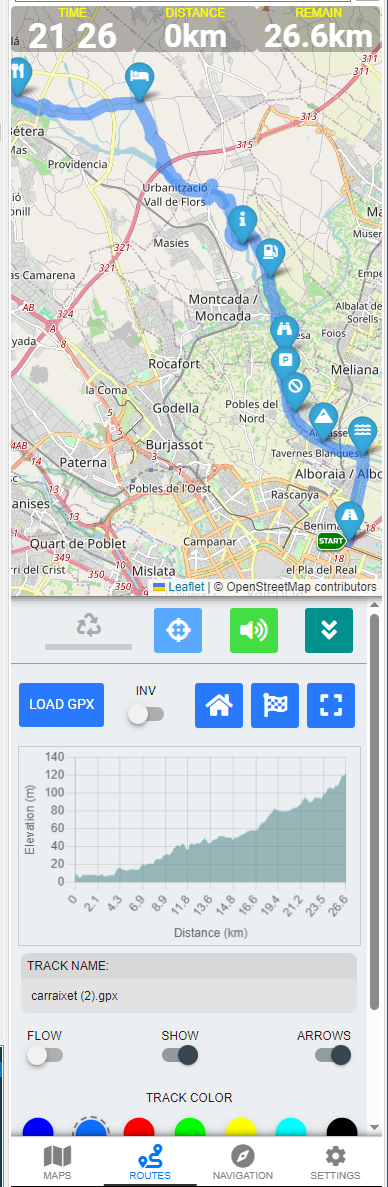
Task: Click the LOAD GPX button
Action: tap(62, 705)
